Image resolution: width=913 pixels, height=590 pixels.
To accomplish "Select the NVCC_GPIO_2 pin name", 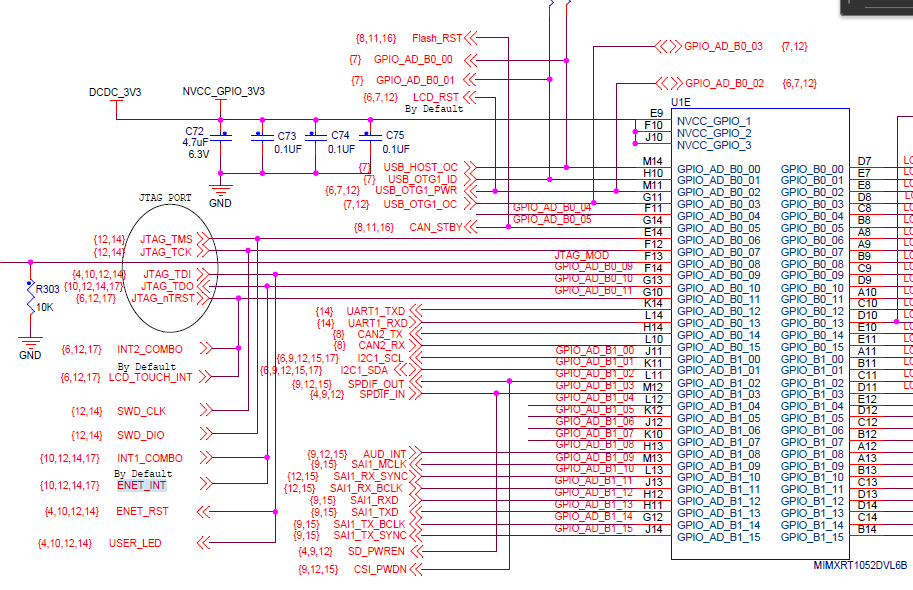I will coord(714,133).
